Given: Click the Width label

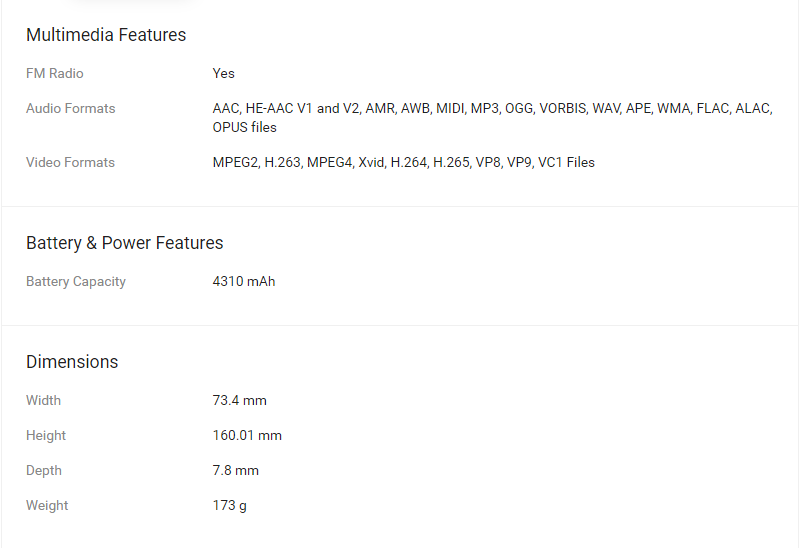Looking at the screenshot, I should 43,400.
